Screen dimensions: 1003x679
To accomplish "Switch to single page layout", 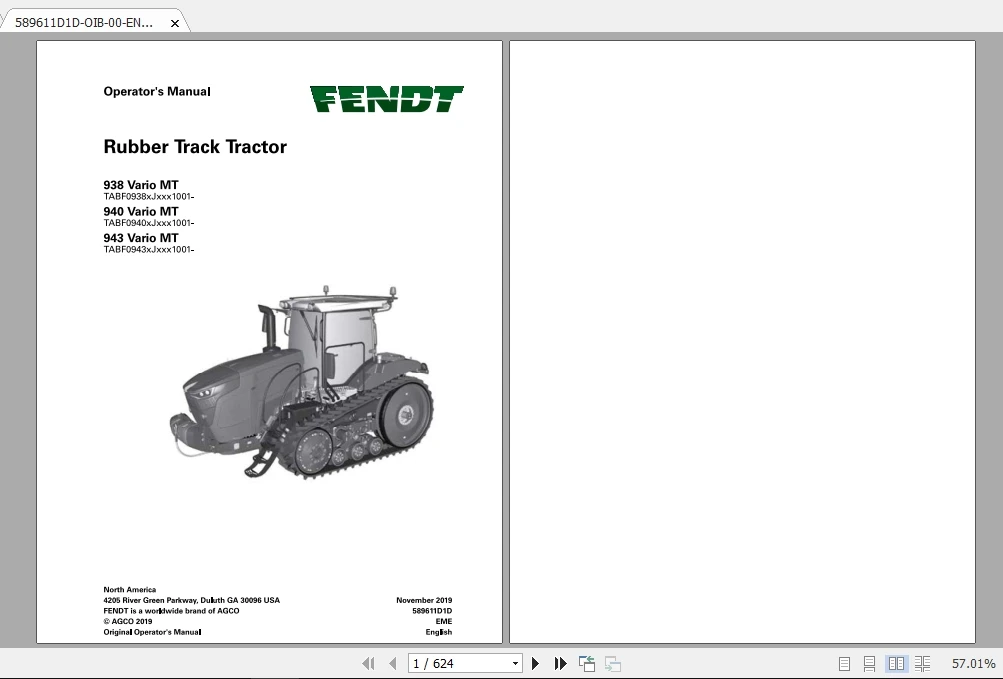I will [x=844, y=664].
